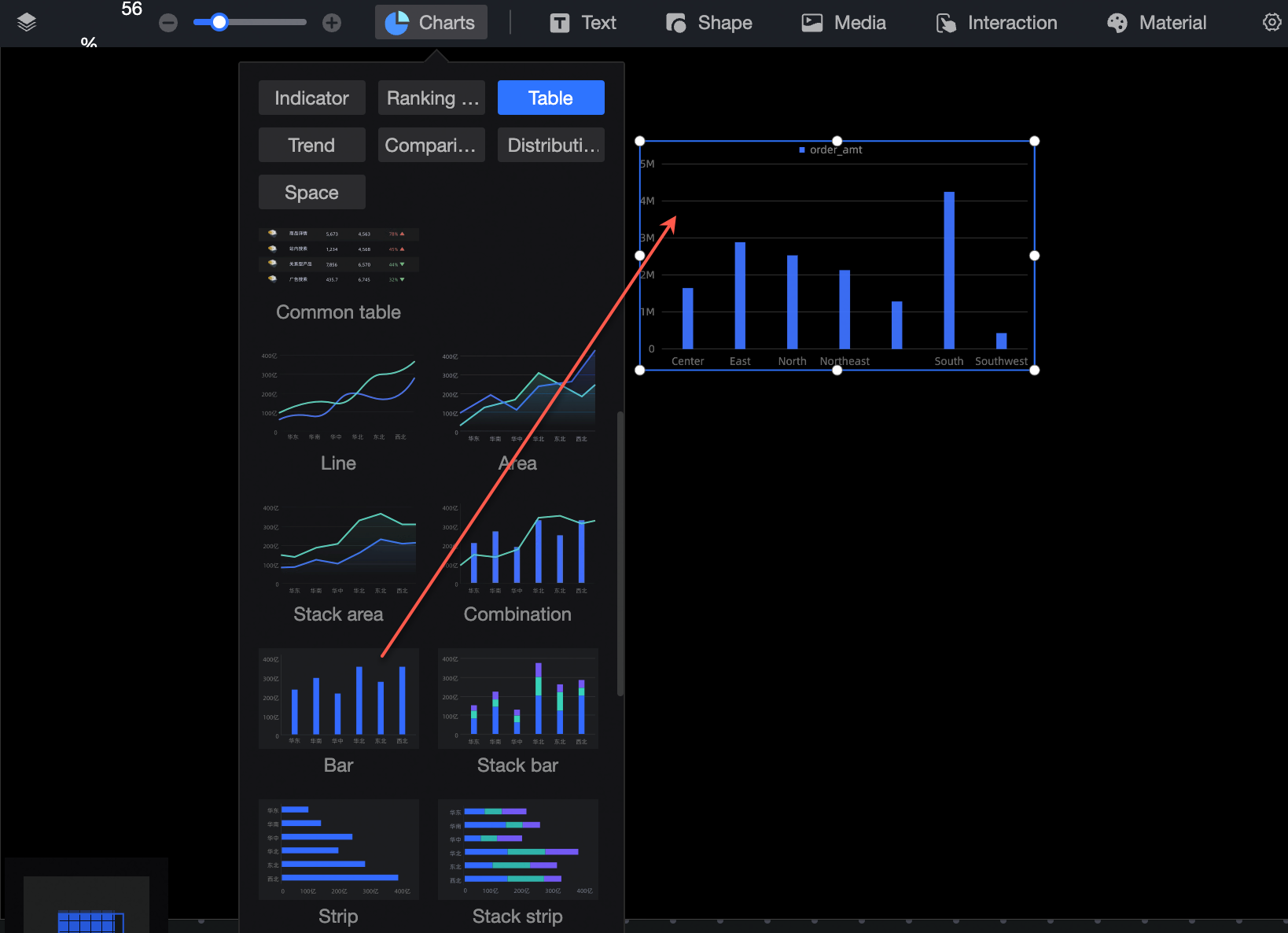Click the order_amt legend entry

[x=830, y=149]
